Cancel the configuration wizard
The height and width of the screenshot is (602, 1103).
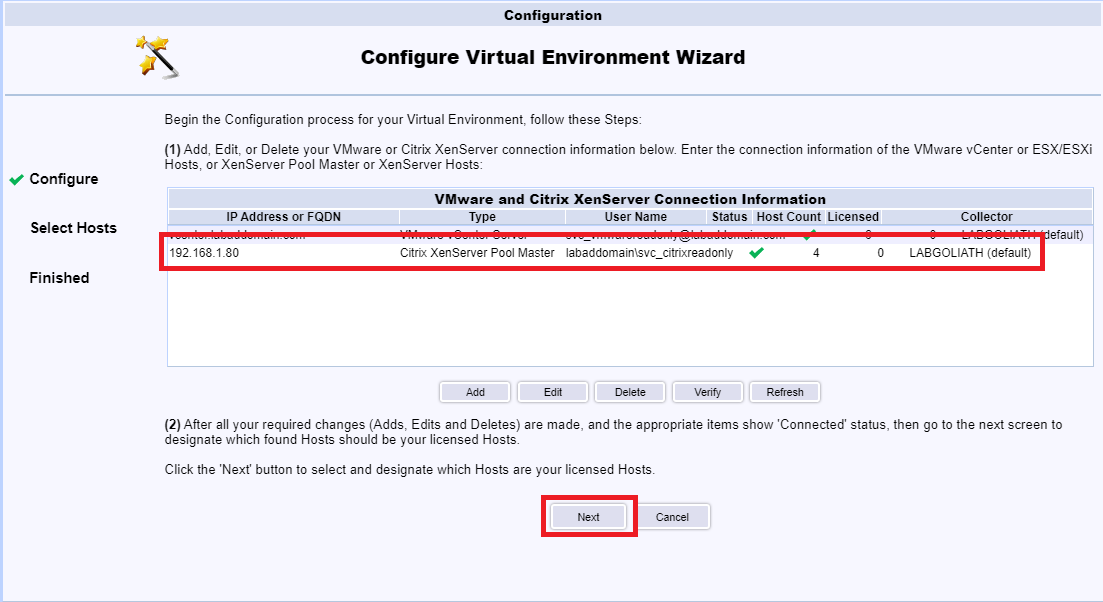click(x=672, y=517)
